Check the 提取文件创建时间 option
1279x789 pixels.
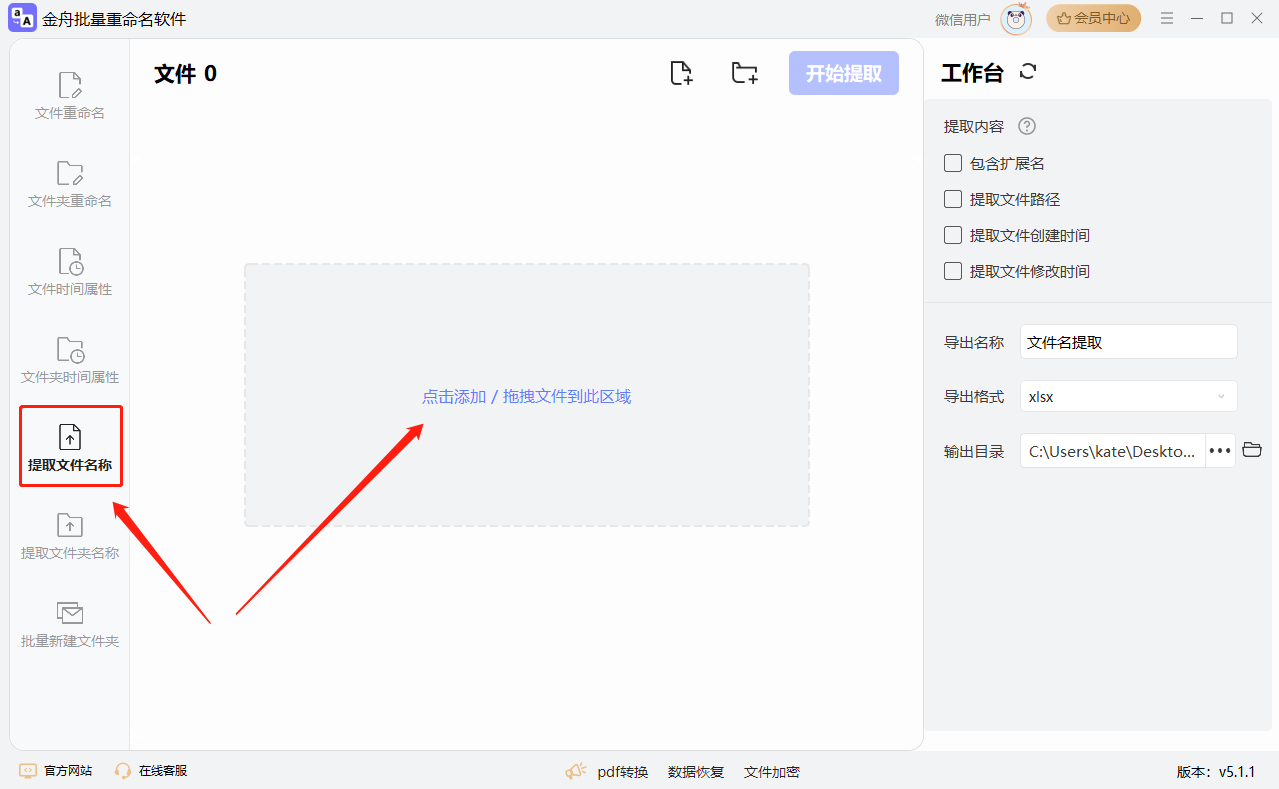coord(953,235)
